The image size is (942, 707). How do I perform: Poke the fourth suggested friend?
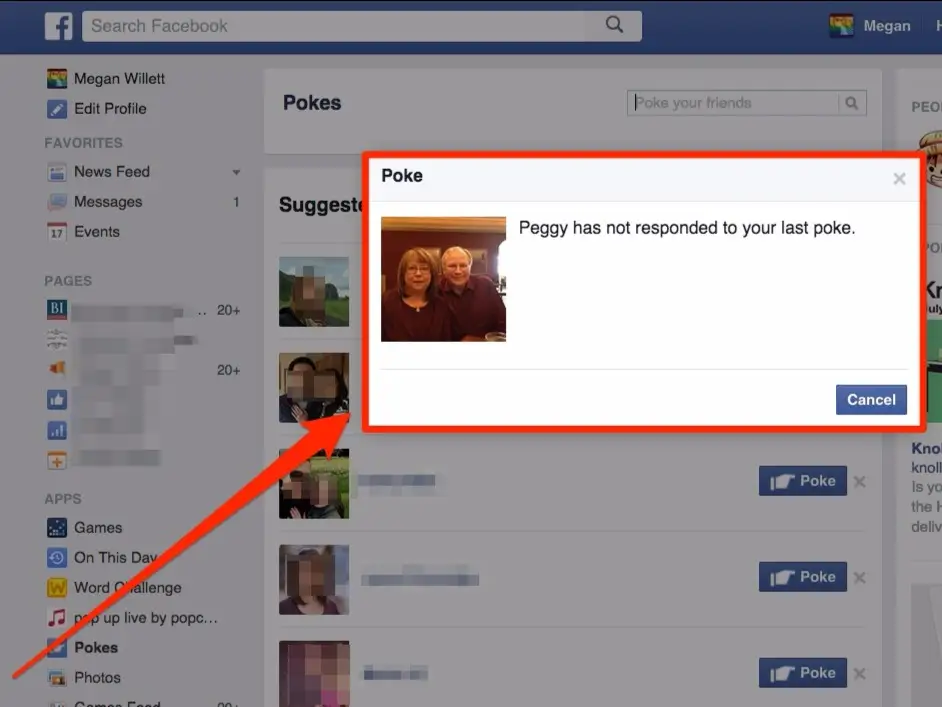tap(803, 577)
